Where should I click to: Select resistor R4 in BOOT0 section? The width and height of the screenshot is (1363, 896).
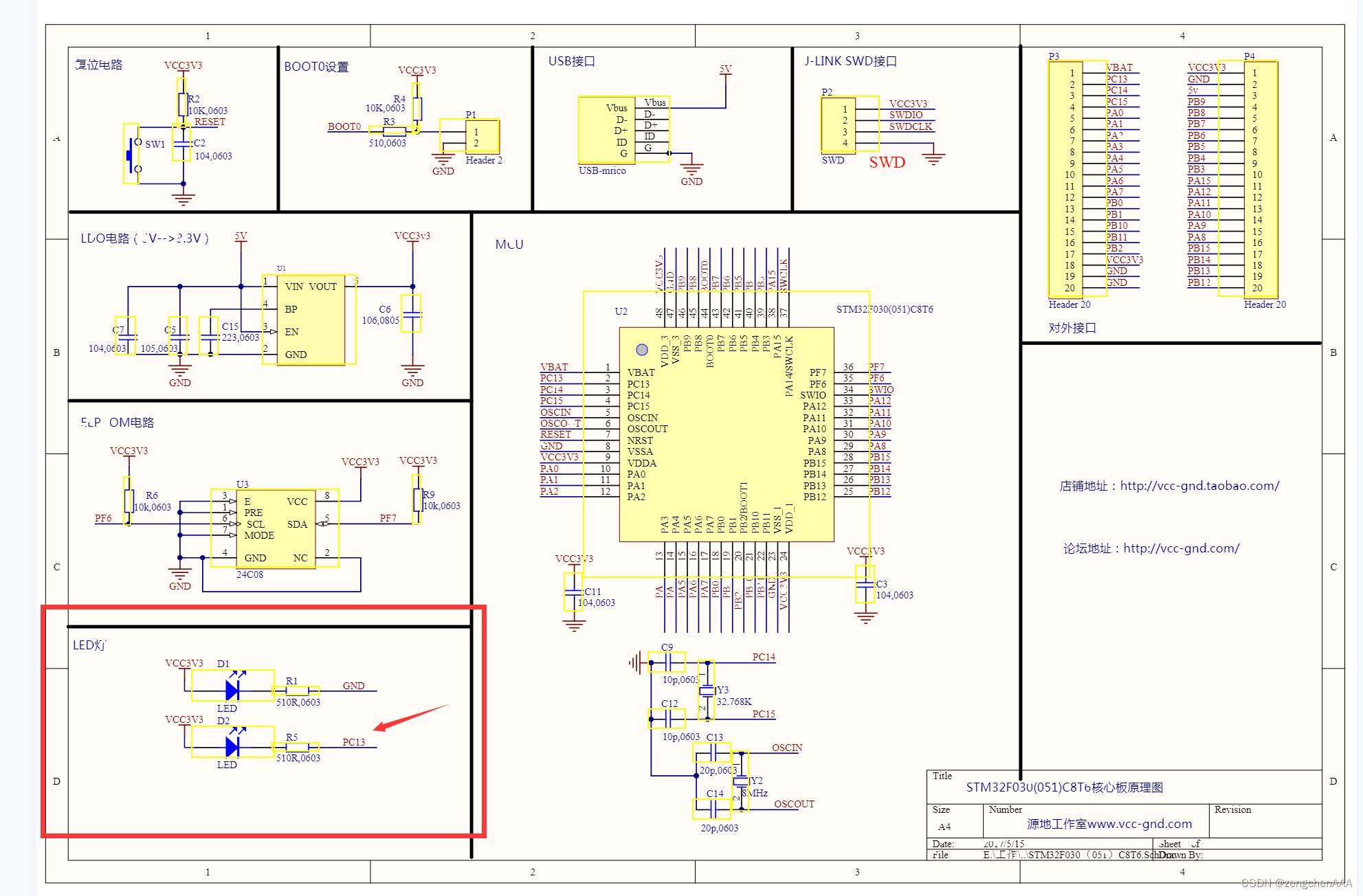click(417, 108)
